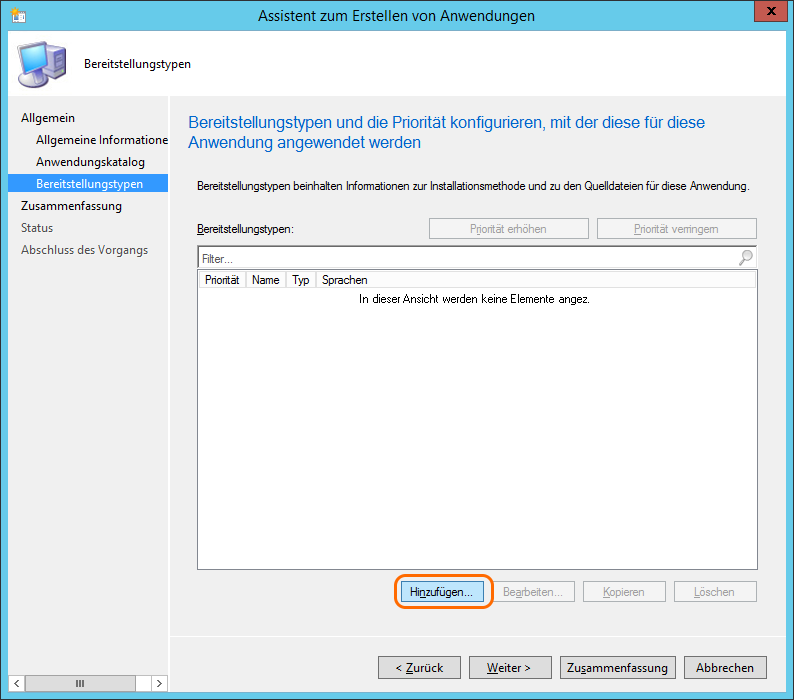Cancel the wizard with Abbrechen
Screen dimensions: 794x700
tap(725, 667)
